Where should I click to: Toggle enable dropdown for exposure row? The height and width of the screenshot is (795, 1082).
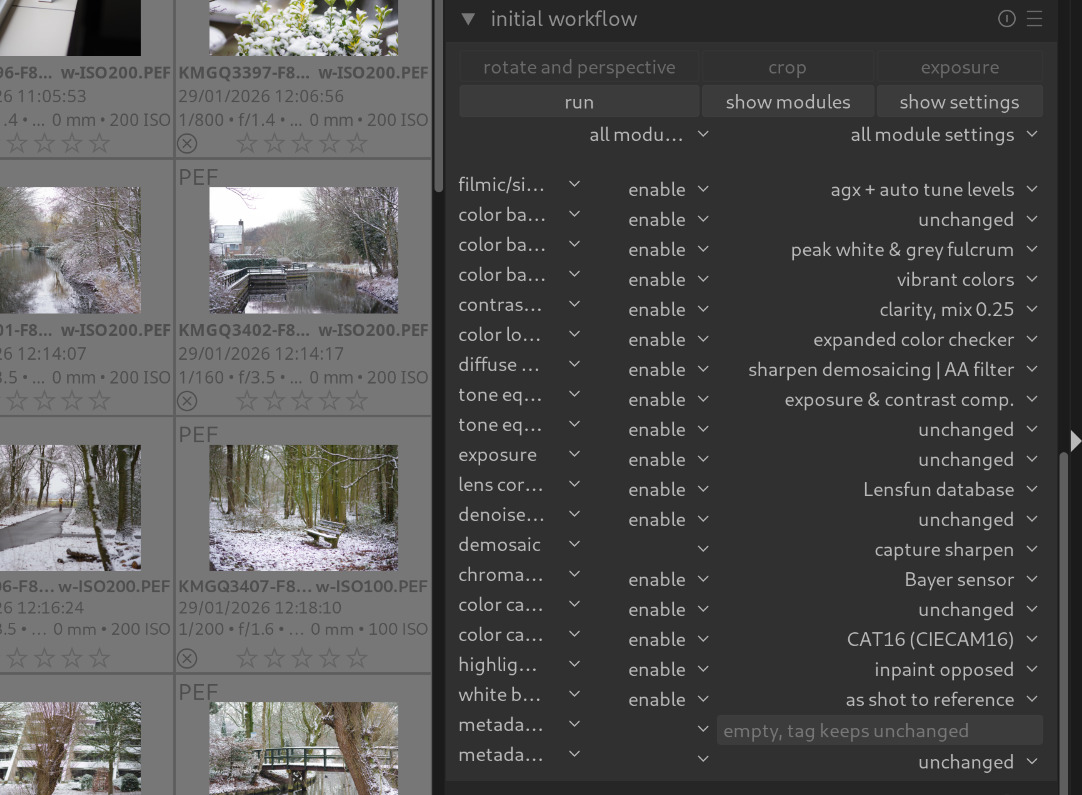click(x=667, y=459)
